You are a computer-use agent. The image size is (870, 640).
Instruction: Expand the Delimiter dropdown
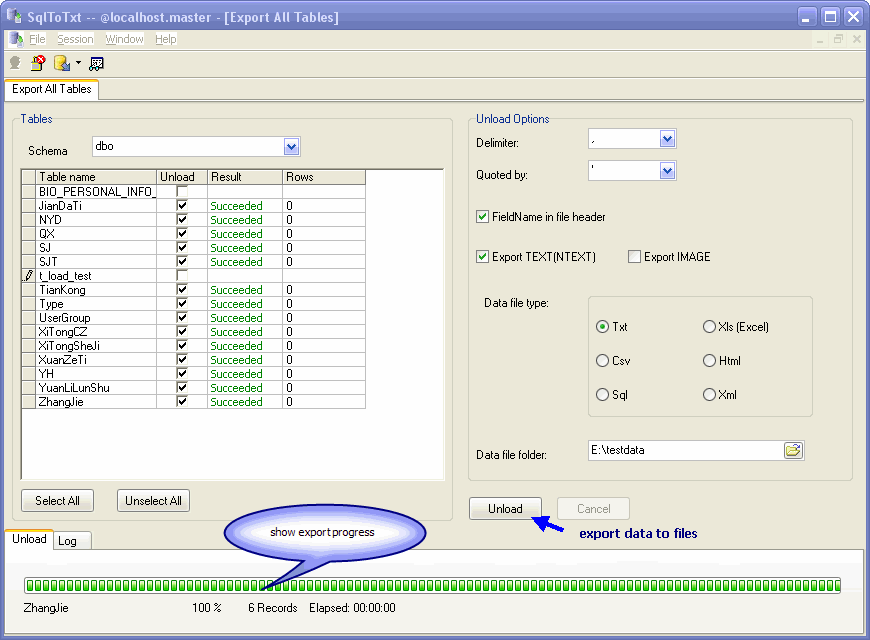click(667, 139)
